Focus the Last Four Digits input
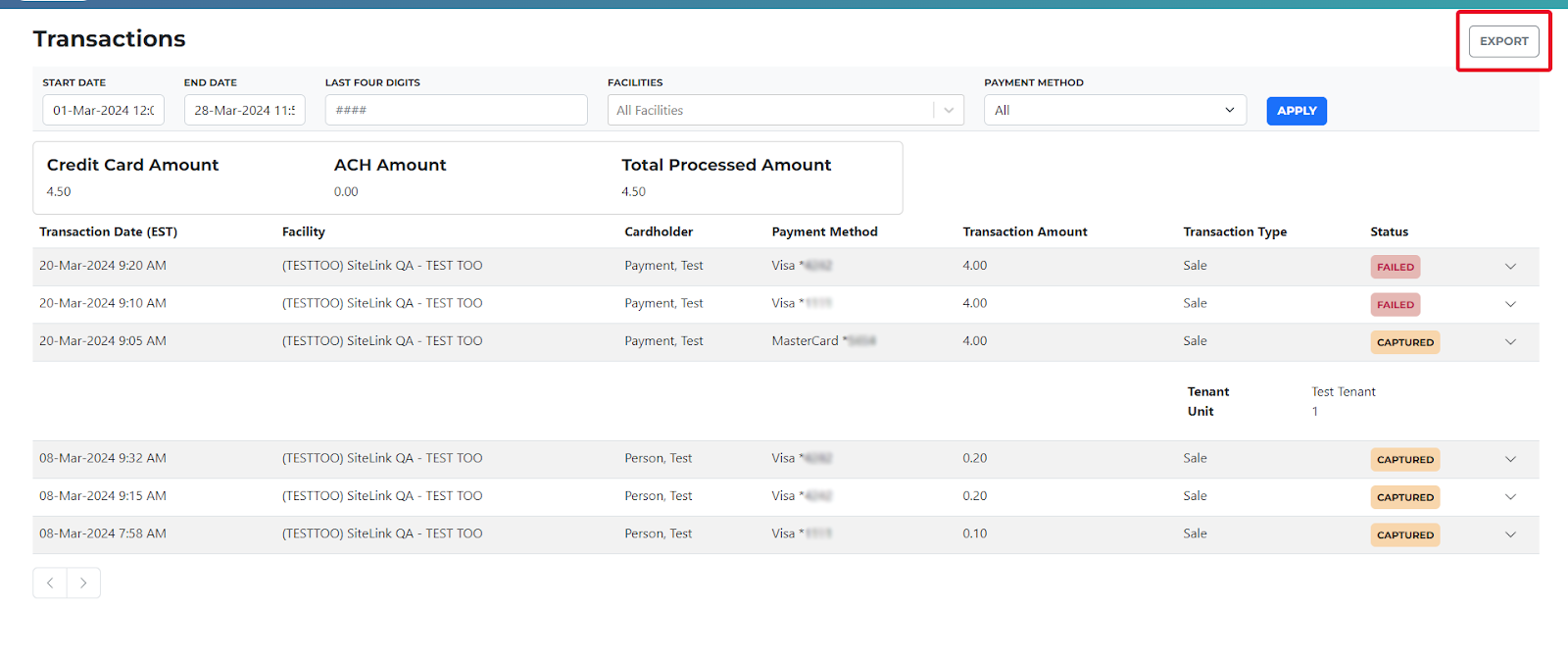Image resolution: width=1568 pixels, height=660 pixels. pos(457,110)
